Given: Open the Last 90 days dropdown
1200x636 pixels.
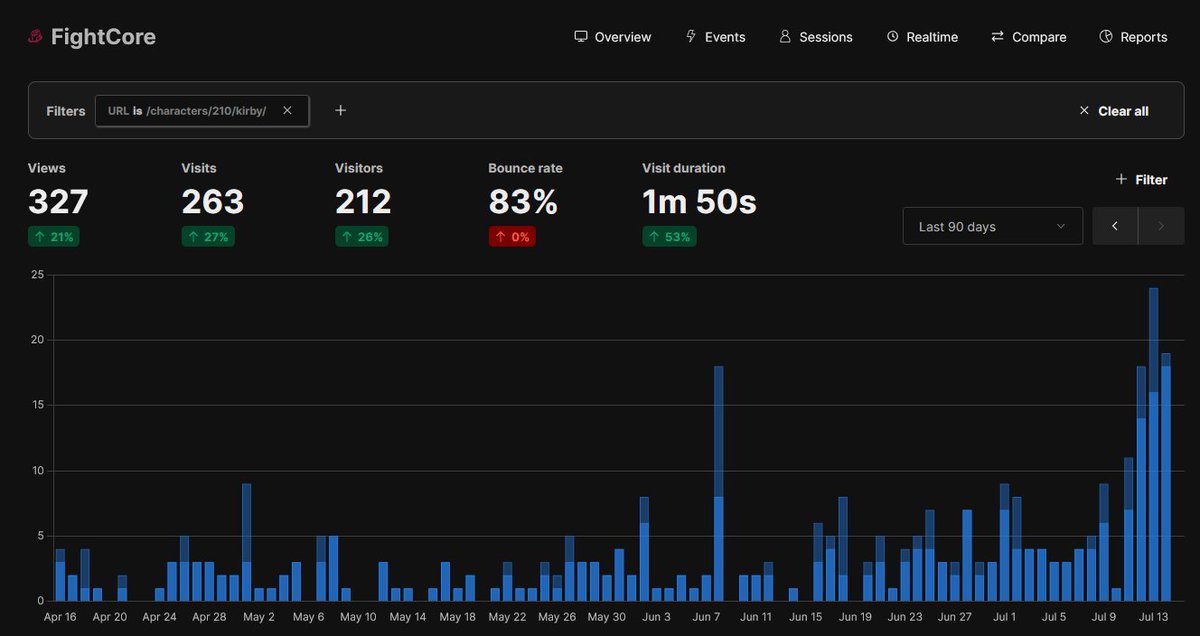Looking at the screenshot, I should click(992, 226).
